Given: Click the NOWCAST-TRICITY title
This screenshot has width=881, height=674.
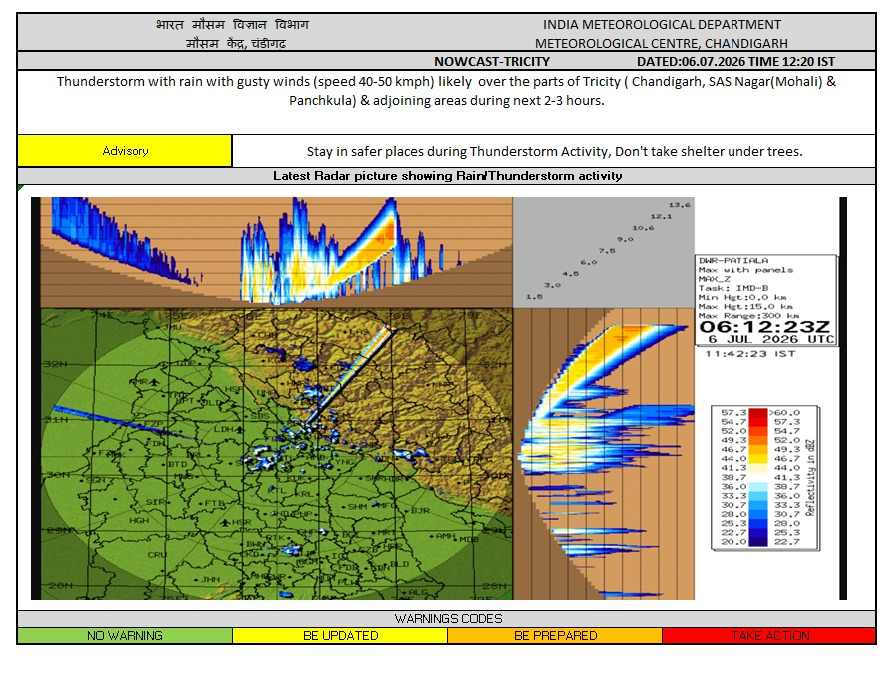Looking at the screenshot, I should point(492,61).
